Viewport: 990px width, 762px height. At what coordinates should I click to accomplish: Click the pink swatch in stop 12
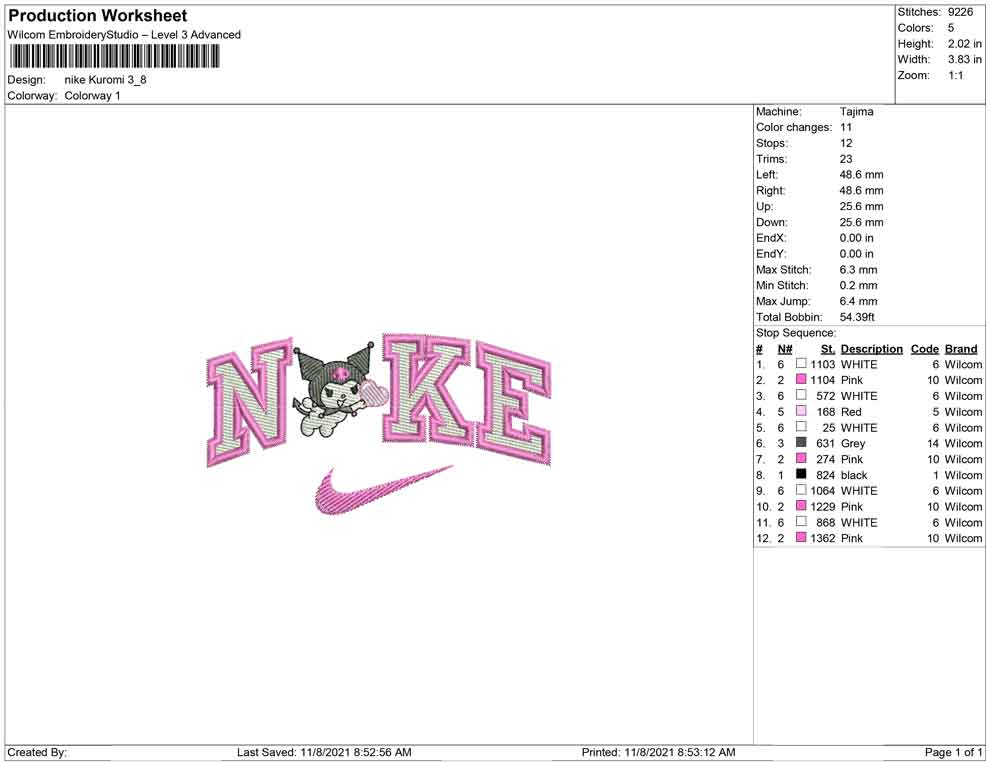point(801,537)
